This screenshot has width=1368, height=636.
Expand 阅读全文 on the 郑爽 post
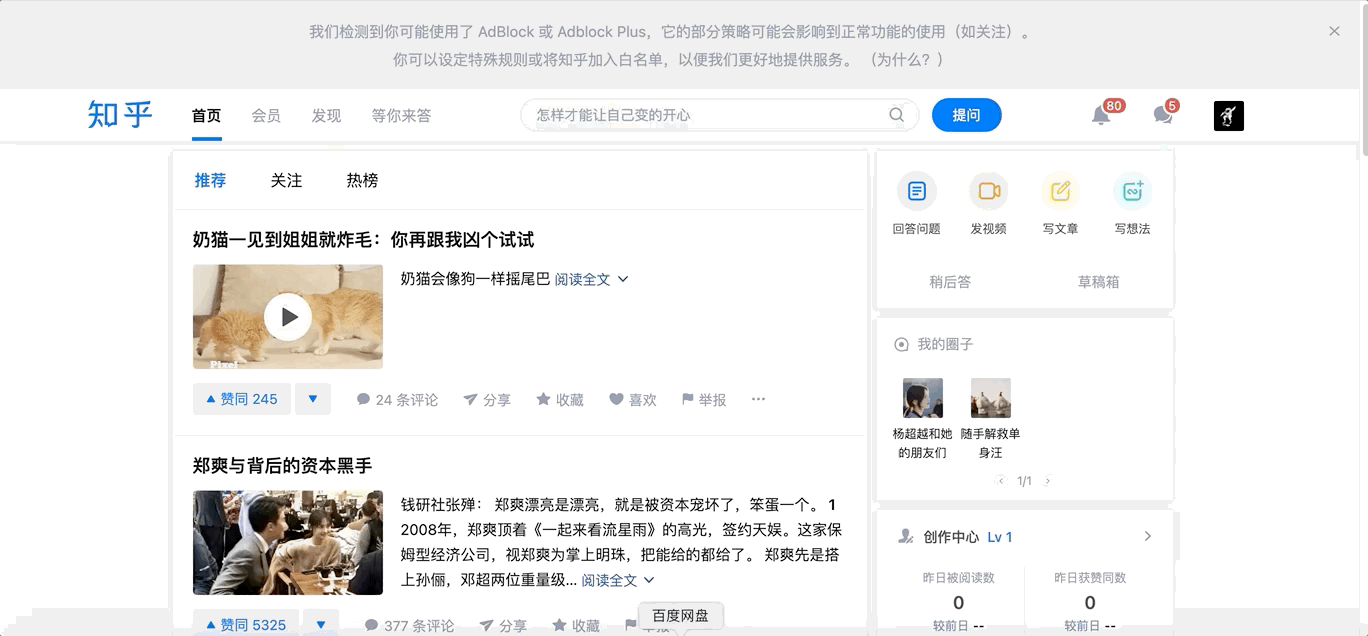click(618, 580)
